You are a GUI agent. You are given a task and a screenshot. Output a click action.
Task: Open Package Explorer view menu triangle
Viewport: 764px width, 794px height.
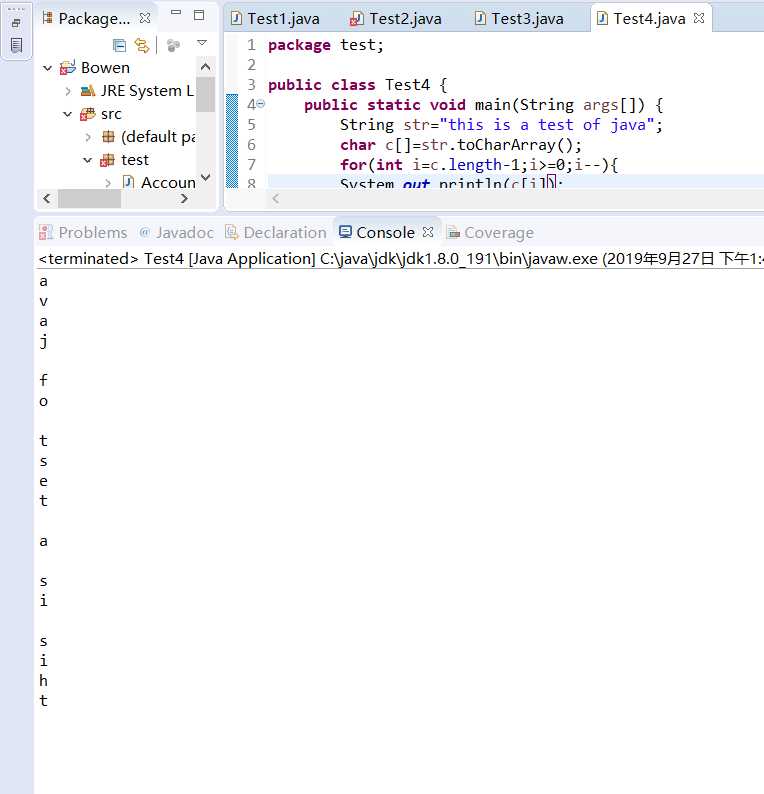202,43
